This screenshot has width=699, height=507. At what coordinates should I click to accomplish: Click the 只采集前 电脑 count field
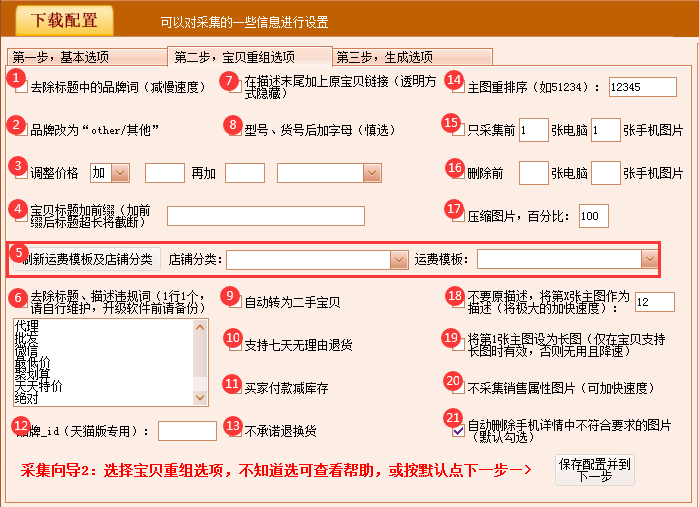[534, 130]
